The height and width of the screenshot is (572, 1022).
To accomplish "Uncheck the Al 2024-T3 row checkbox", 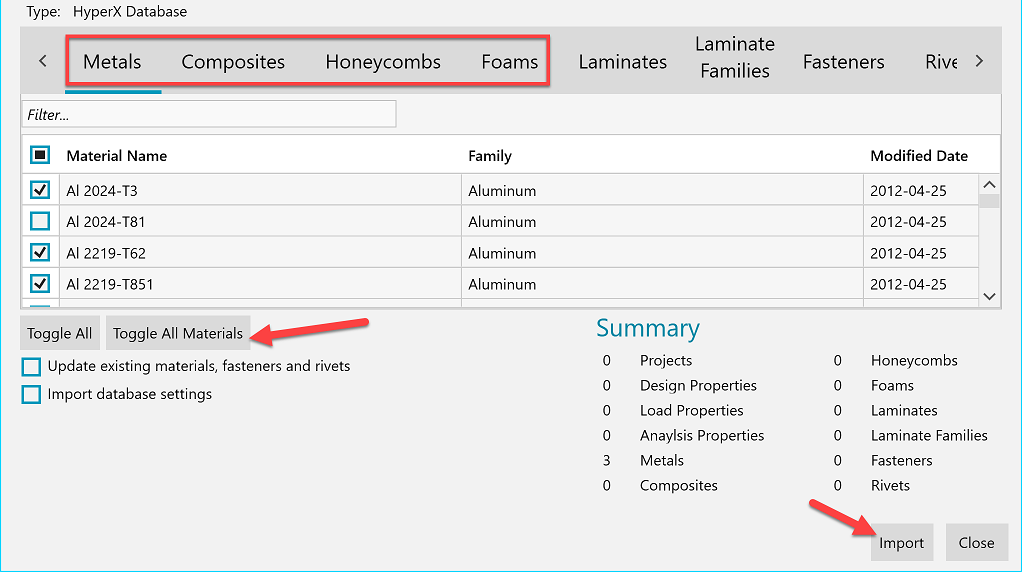I will pos(40,190).
